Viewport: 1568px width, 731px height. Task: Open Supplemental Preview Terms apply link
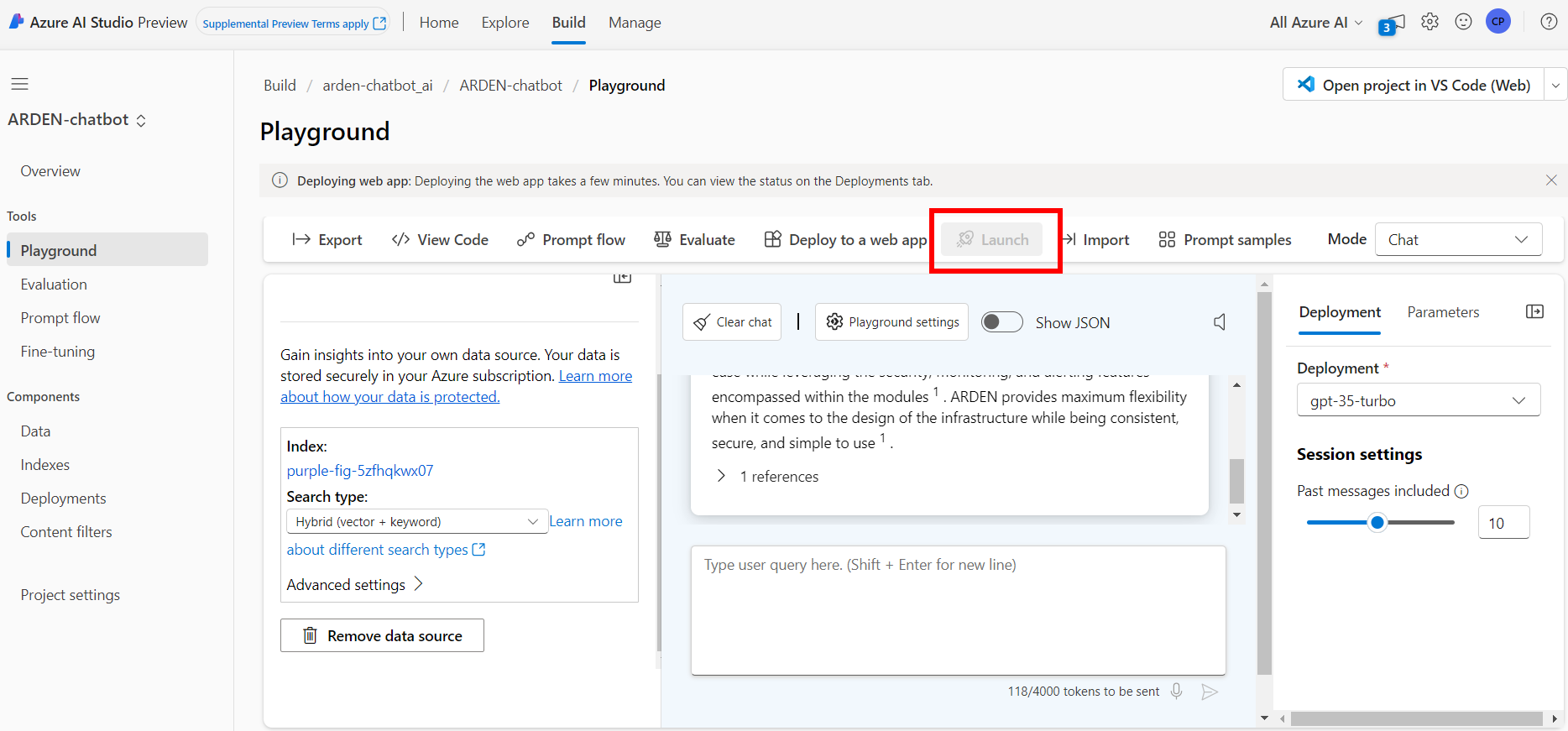click(x=295, y=23)
